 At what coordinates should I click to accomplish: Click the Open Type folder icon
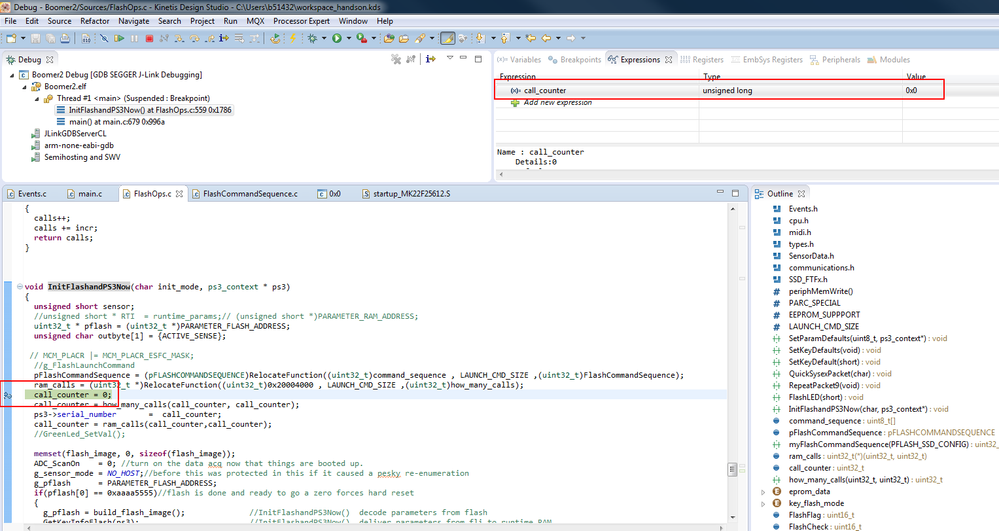tap(389, 38)
